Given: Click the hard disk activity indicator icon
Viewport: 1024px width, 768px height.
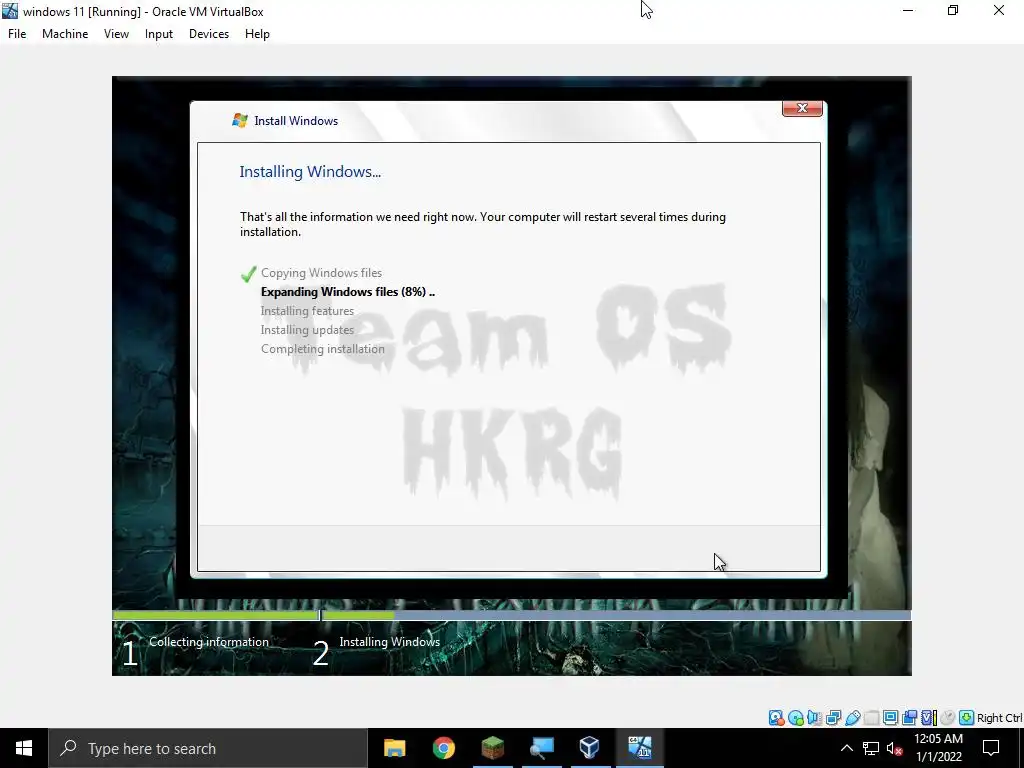Looking at the screenshot, I should (x=776, y=718).
